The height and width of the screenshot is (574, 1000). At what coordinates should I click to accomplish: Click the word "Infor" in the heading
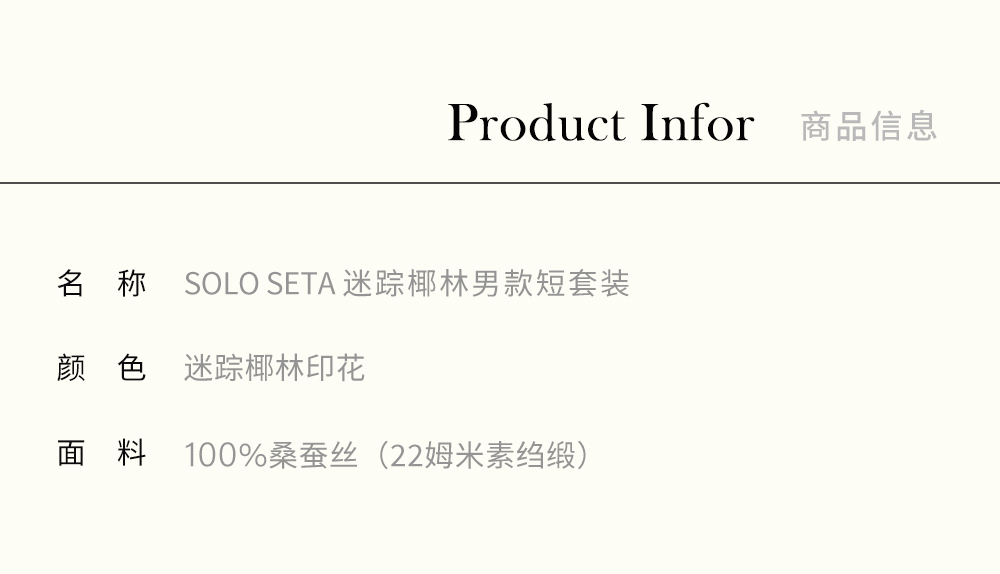697,124
